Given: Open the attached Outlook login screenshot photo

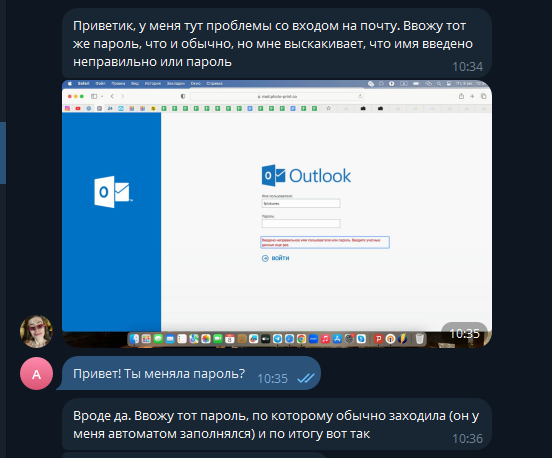Looking at the screenshot, I should tap(277, 214).
